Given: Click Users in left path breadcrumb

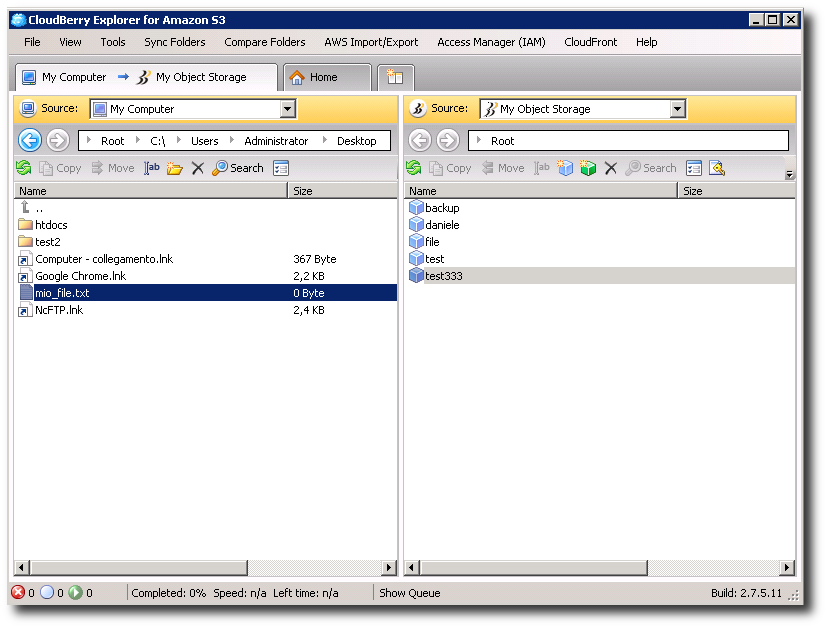Looking at the screenshot, I should click(205, 141).
